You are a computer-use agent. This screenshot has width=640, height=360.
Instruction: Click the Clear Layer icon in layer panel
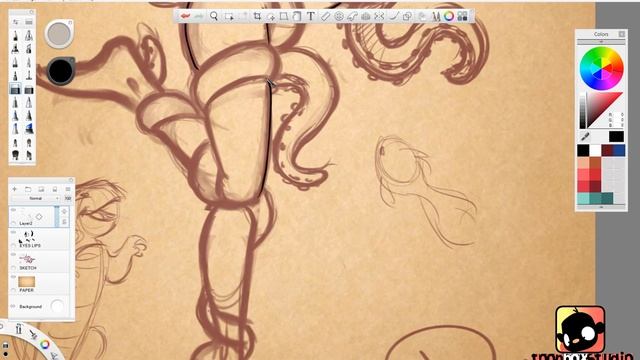click(55, 189)
